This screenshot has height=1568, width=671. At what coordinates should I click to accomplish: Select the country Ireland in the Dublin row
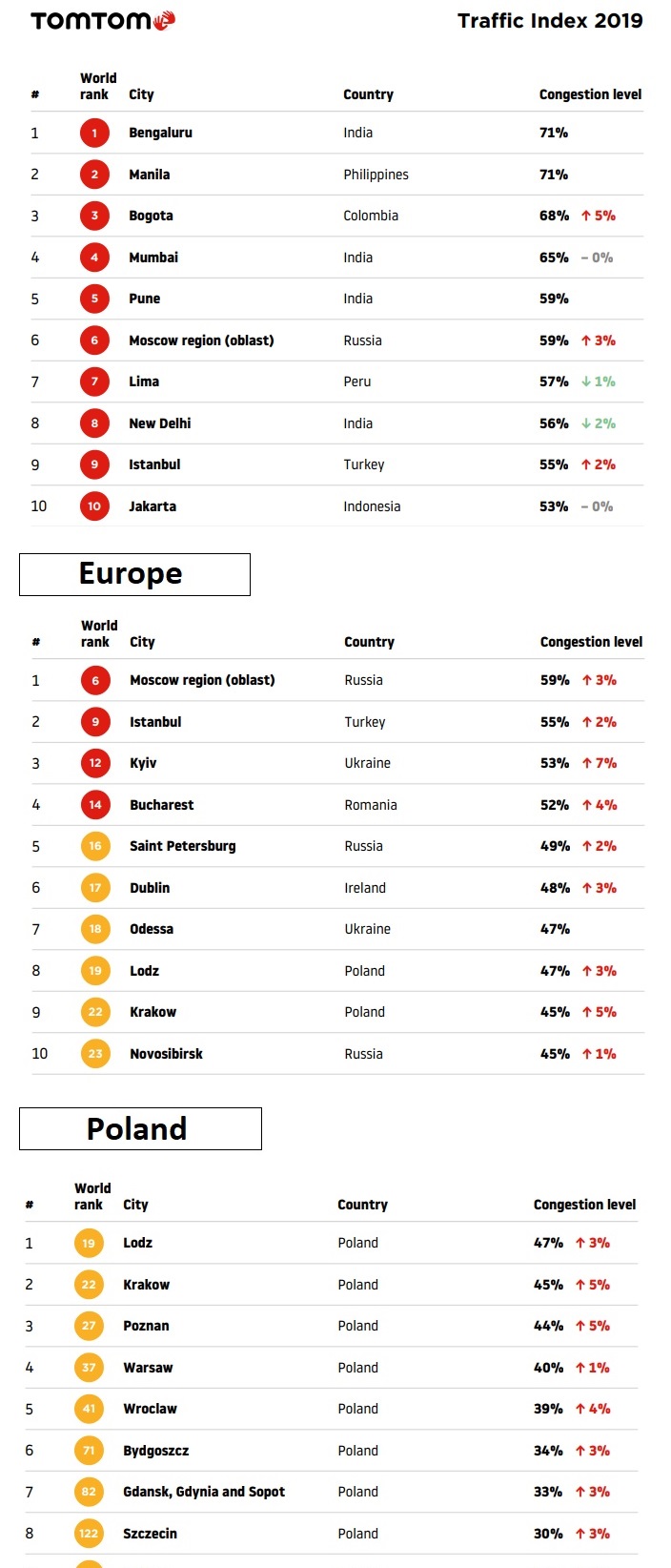pos(365,888)
